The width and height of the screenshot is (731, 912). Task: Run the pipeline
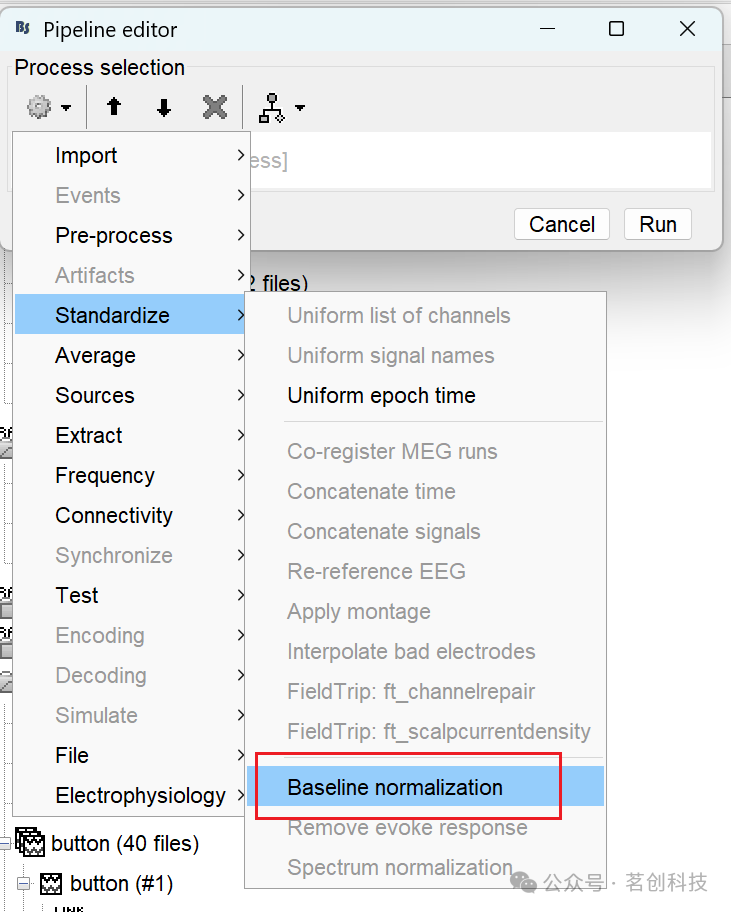(x=658, y=224)
